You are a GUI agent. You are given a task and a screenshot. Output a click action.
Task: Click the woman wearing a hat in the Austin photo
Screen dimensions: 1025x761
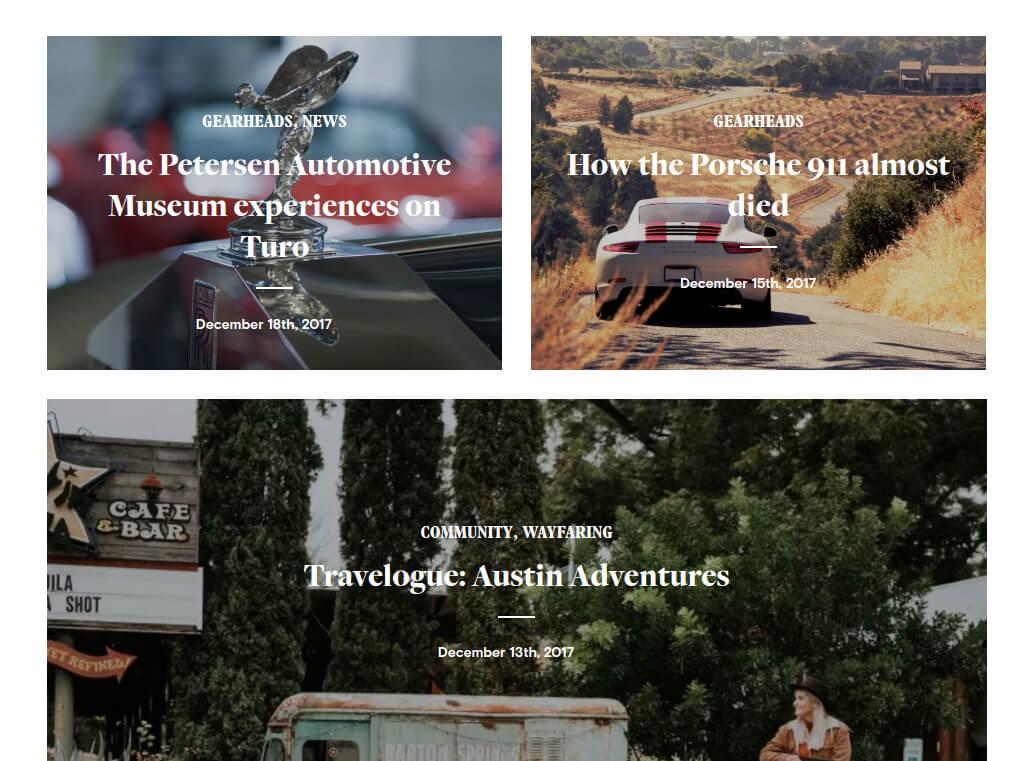807,720
